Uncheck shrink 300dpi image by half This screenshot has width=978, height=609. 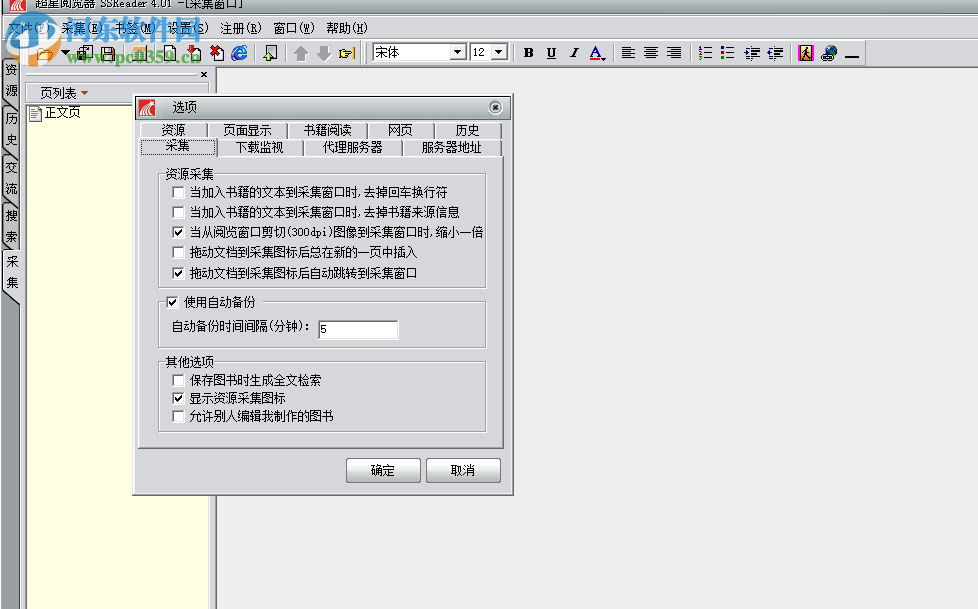(178, 232)
